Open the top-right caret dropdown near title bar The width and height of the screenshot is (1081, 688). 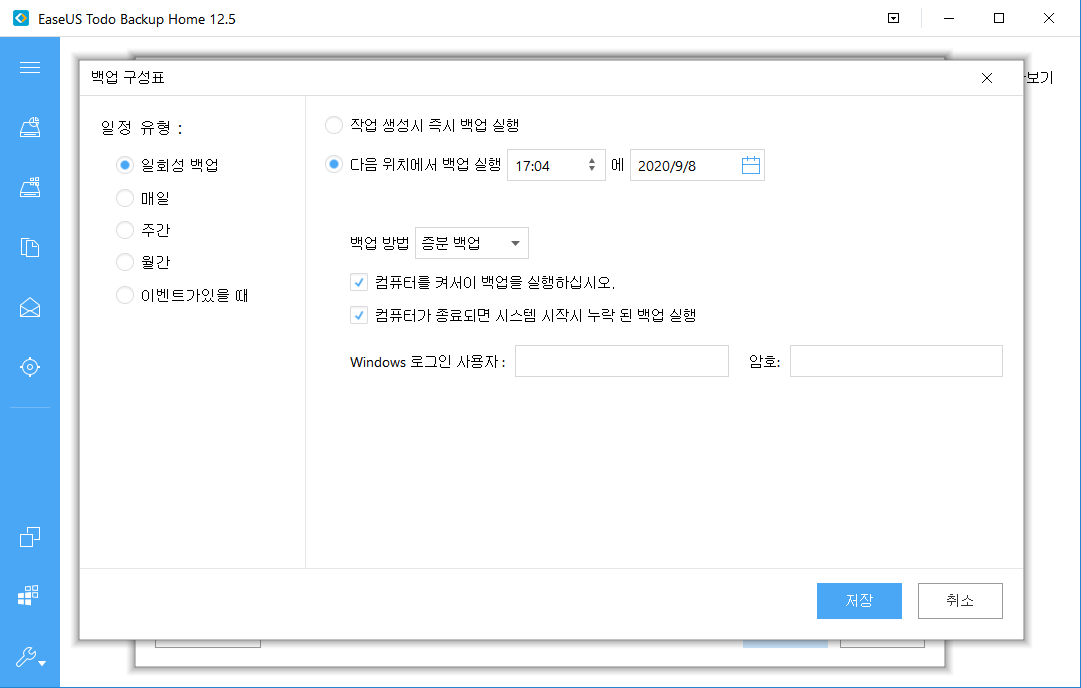[x=893, y=18]
